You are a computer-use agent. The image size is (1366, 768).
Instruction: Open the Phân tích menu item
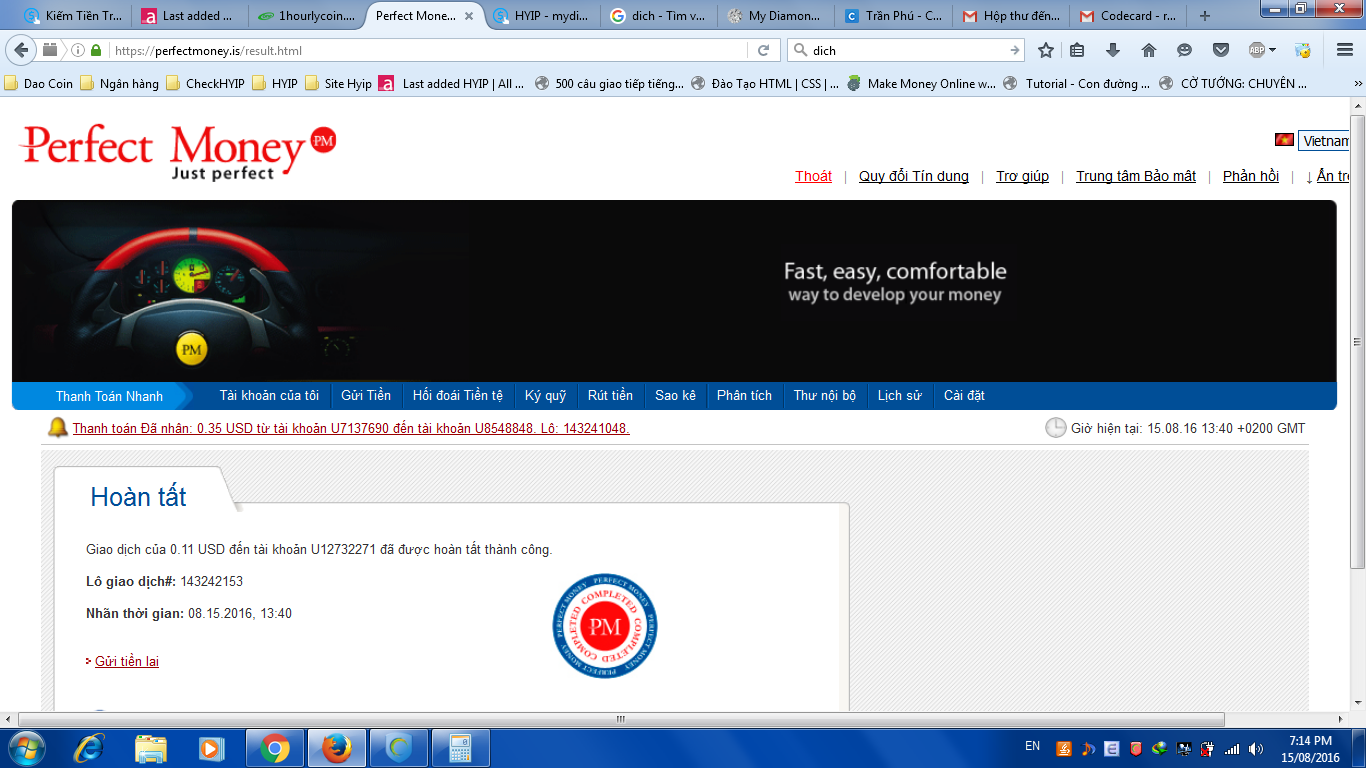click(744, 396)
